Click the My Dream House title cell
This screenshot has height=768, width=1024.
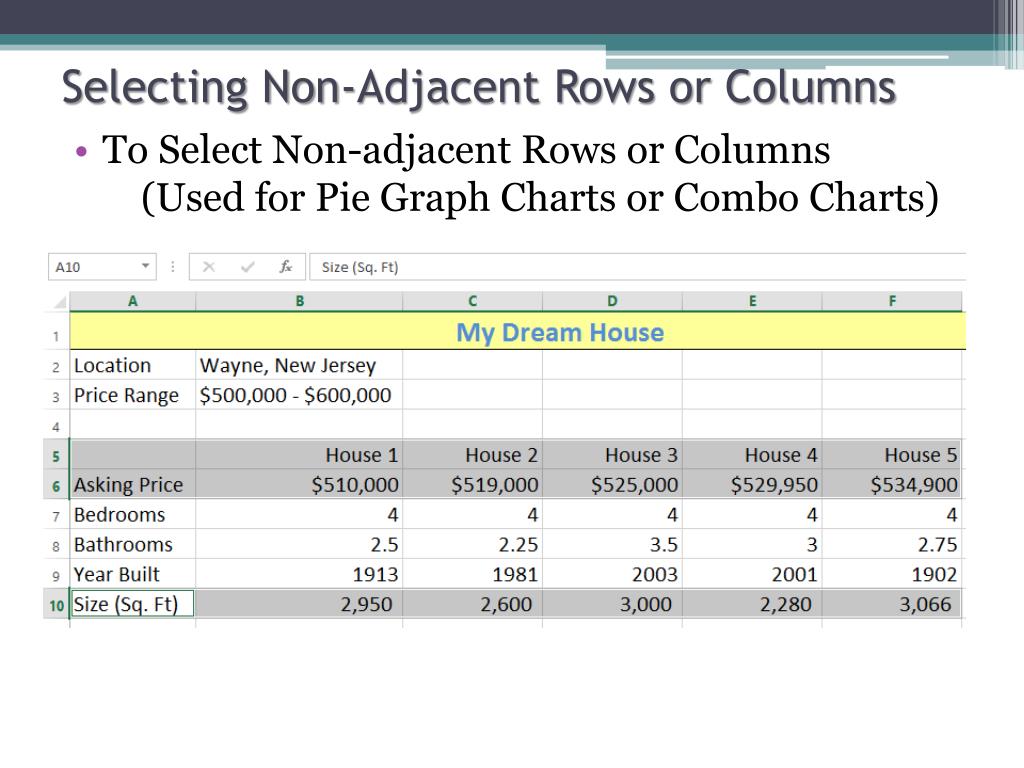pyautogui.click(x=559, y=333)
